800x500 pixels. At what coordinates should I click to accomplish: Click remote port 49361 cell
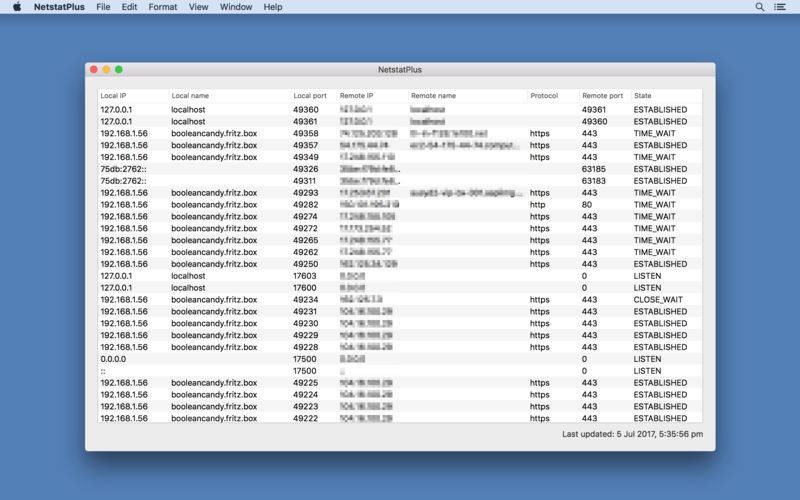point(594,110)
